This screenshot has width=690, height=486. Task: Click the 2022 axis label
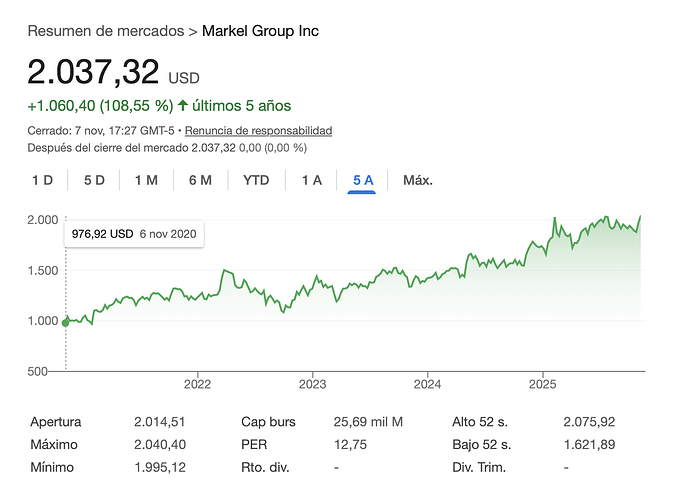coord(197,384)
